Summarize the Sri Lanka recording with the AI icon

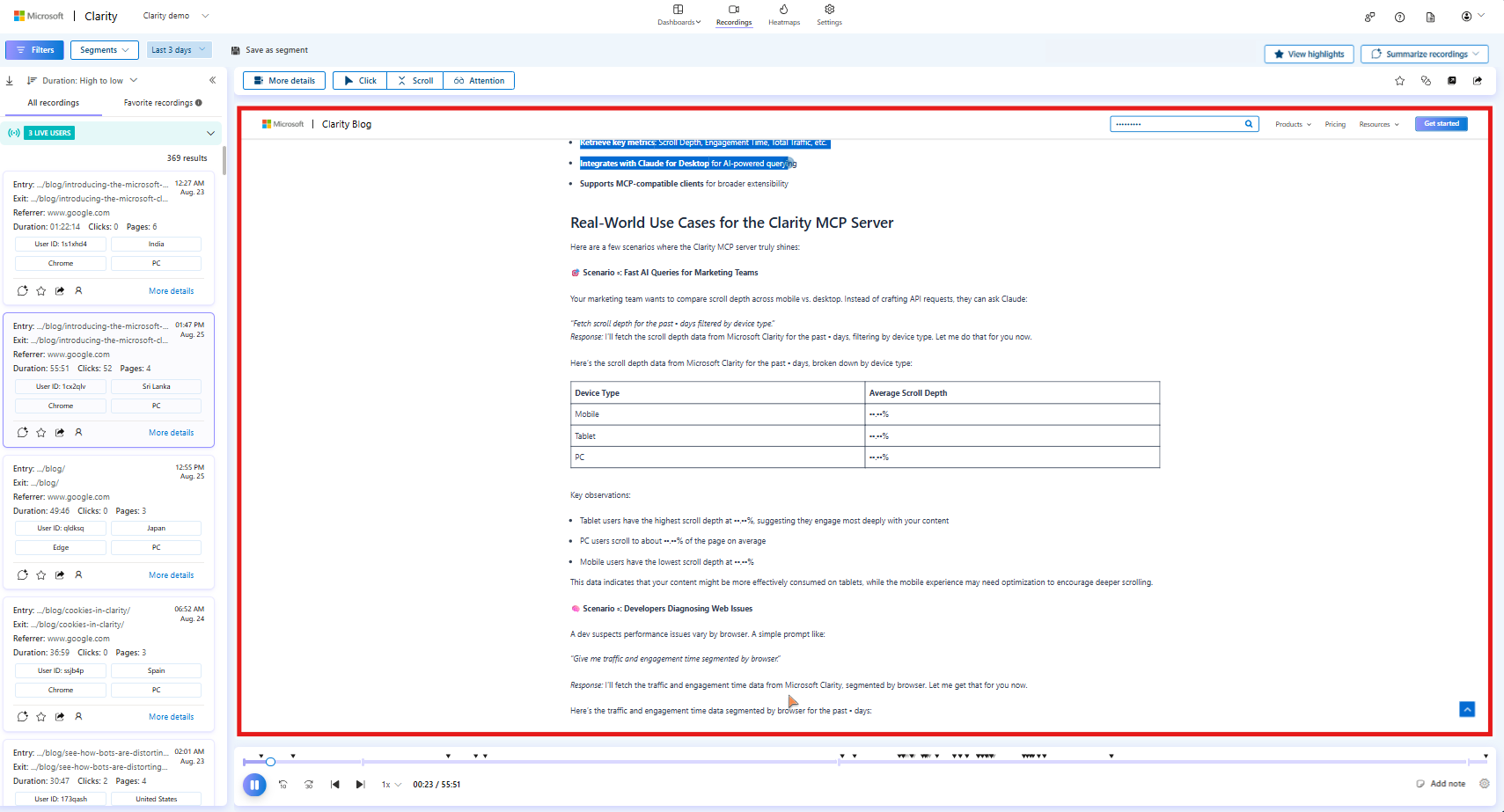[23, 432]
